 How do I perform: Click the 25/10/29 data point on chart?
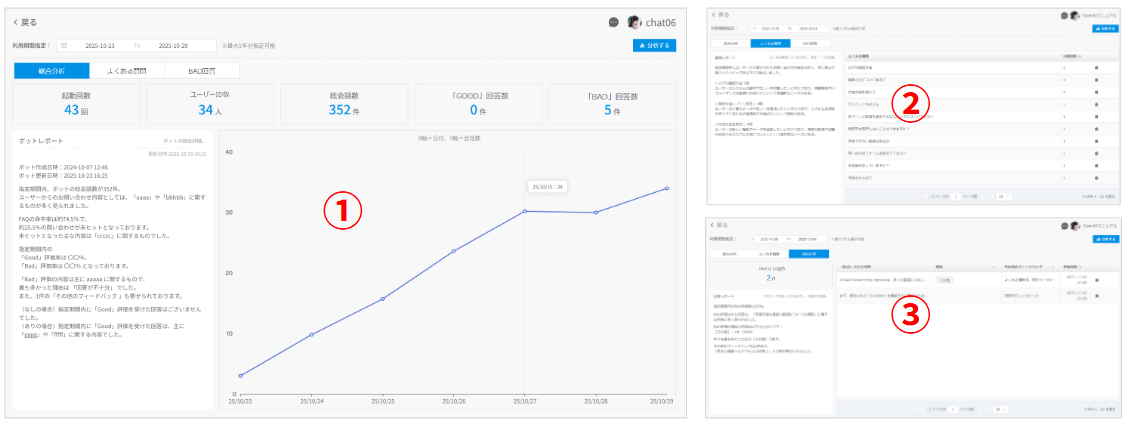click(667, 188)
